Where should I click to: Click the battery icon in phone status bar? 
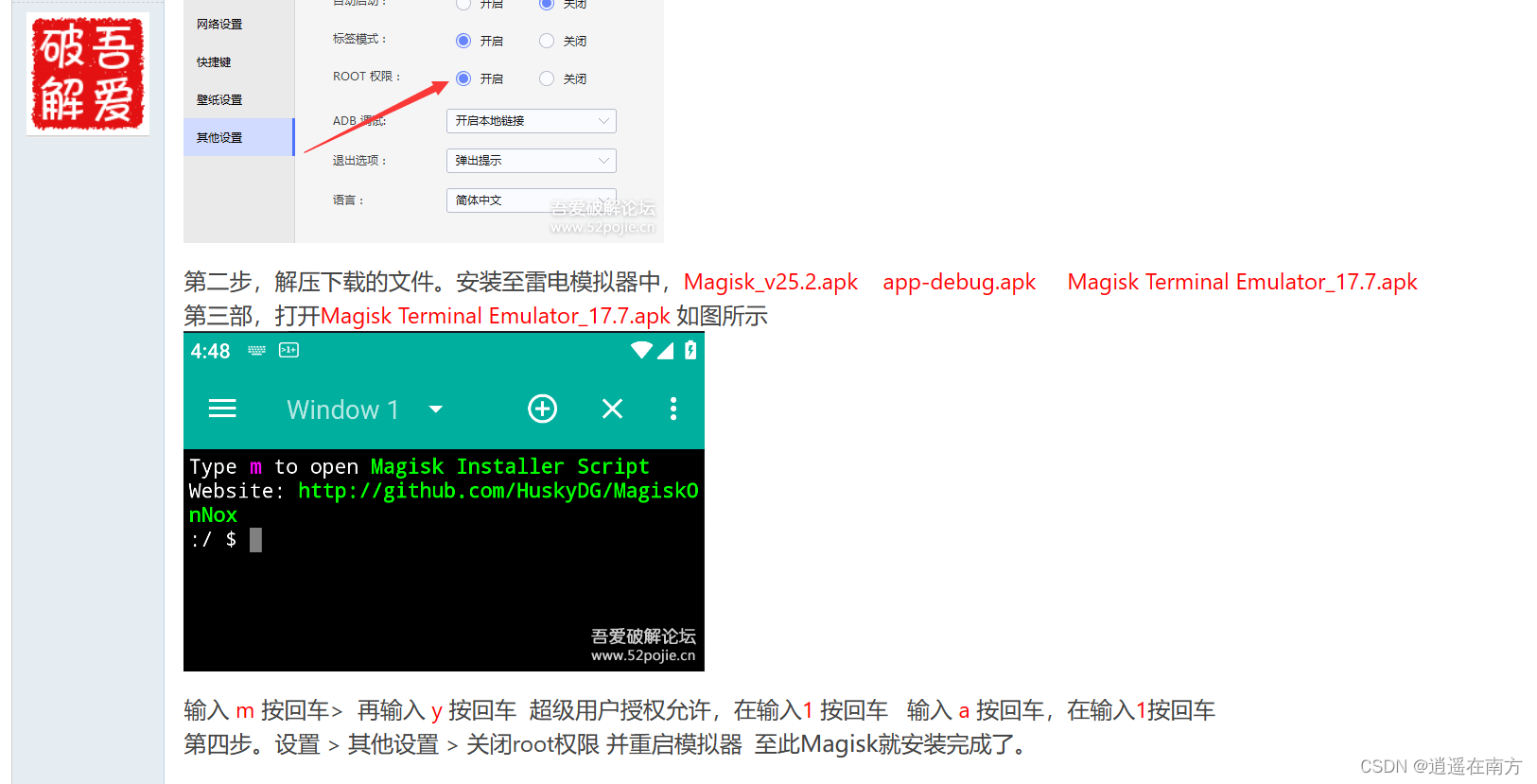coord(690,350)
